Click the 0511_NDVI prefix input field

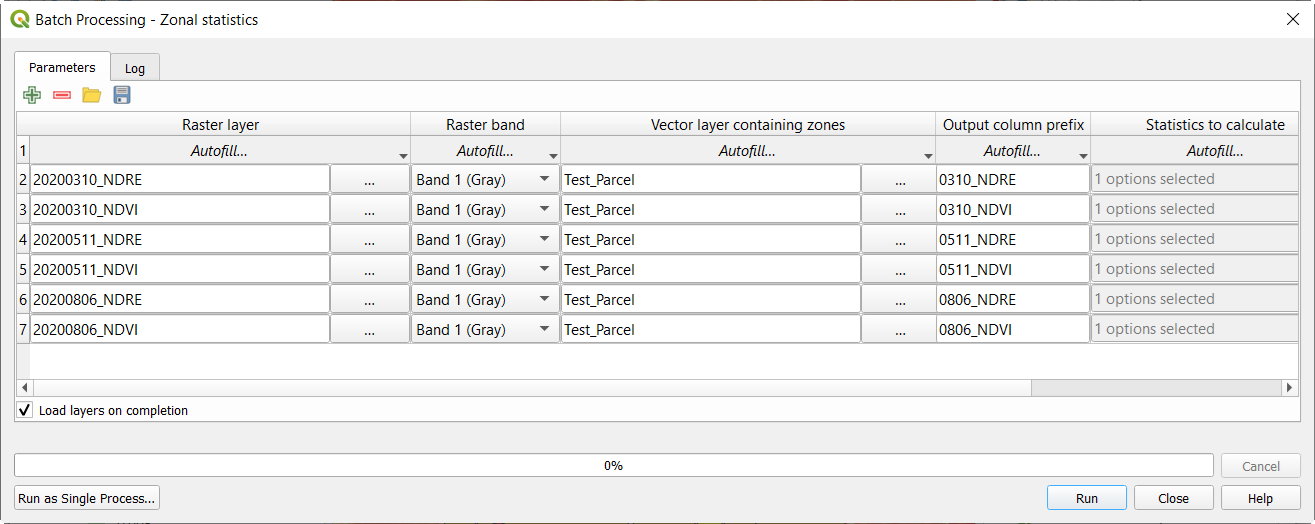click(x=1012, y=270)
